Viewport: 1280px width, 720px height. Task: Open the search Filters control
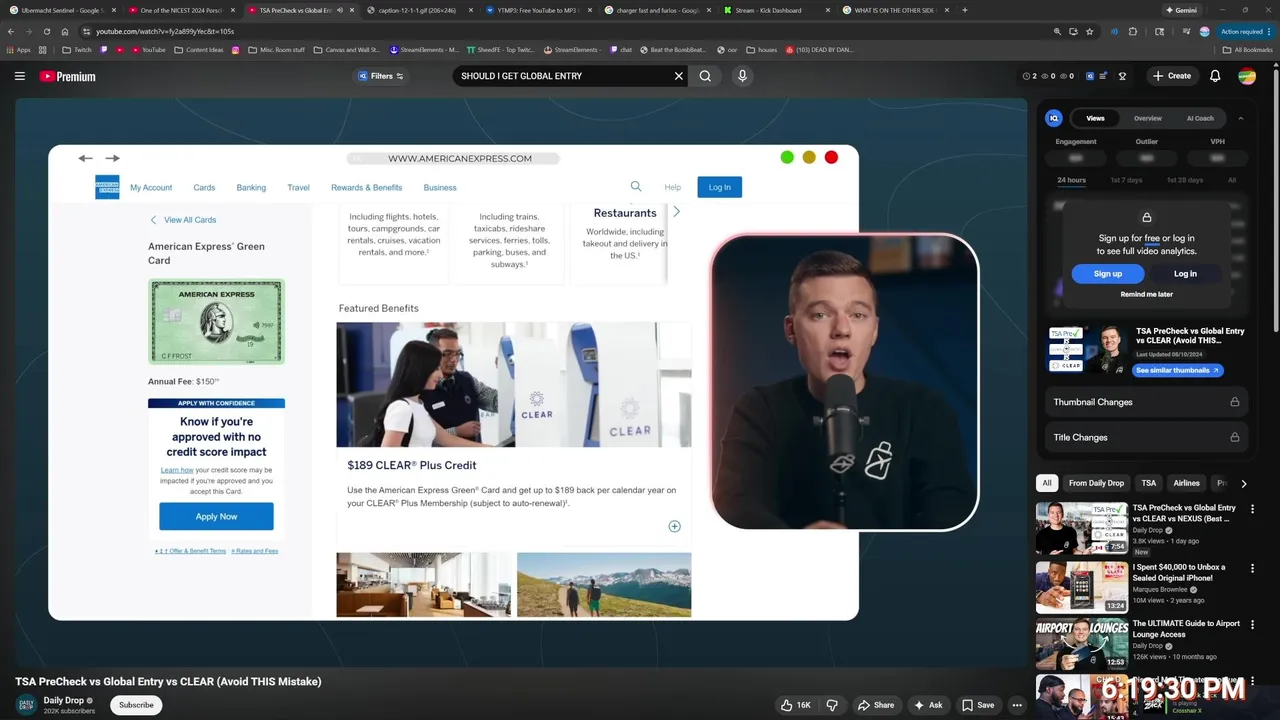click(x=381, y=76)
